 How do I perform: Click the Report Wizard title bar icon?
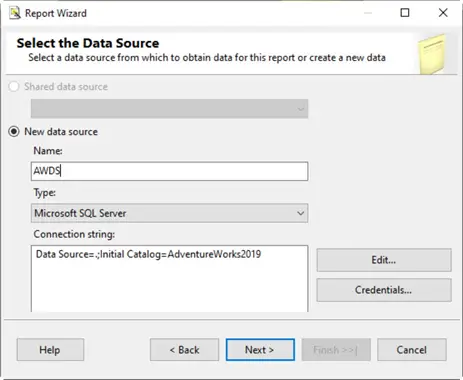coord(15,13)
